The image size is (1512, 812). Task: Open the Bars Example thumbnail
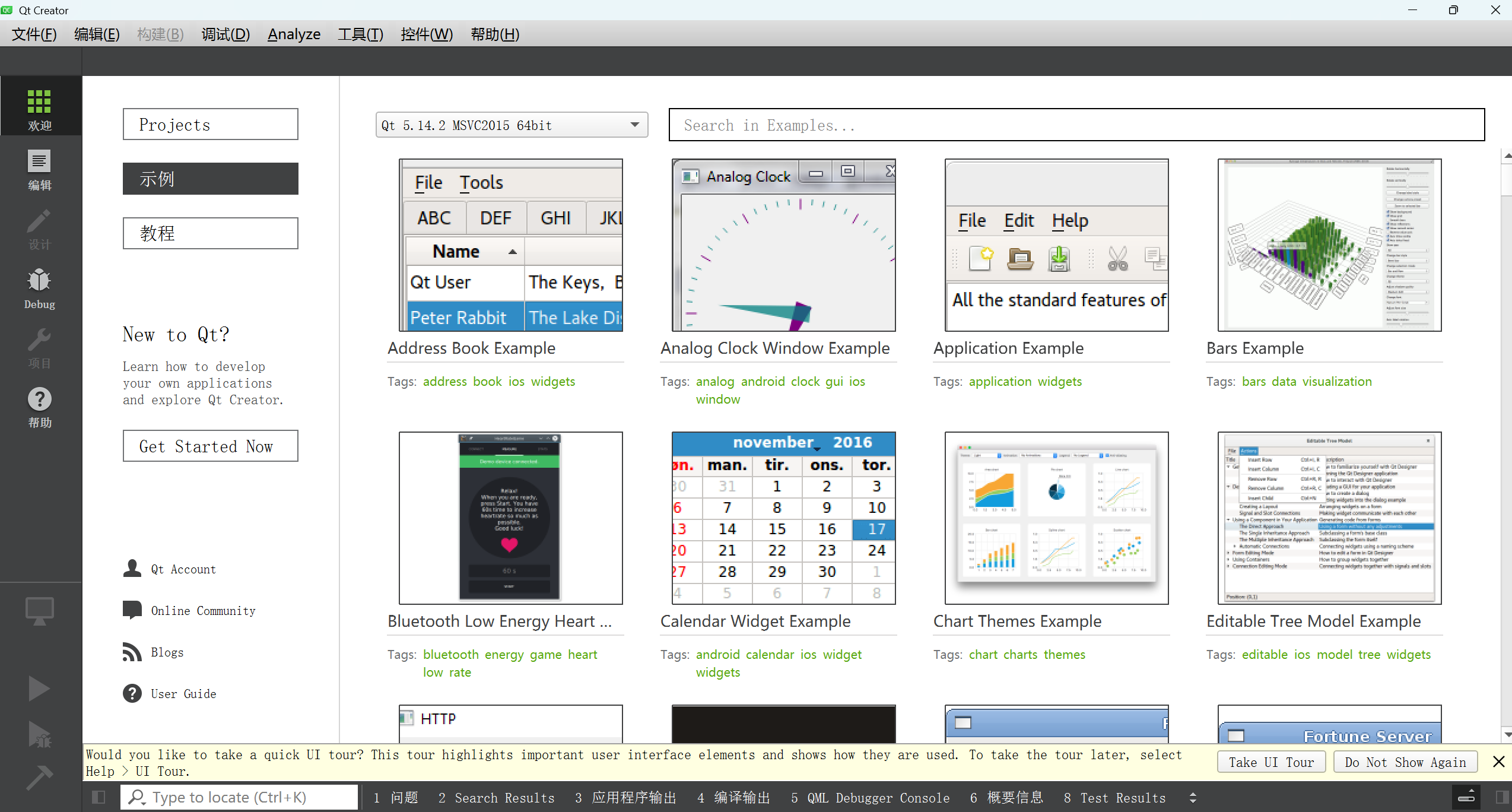pyautogui.click(x=1330, y=245)
